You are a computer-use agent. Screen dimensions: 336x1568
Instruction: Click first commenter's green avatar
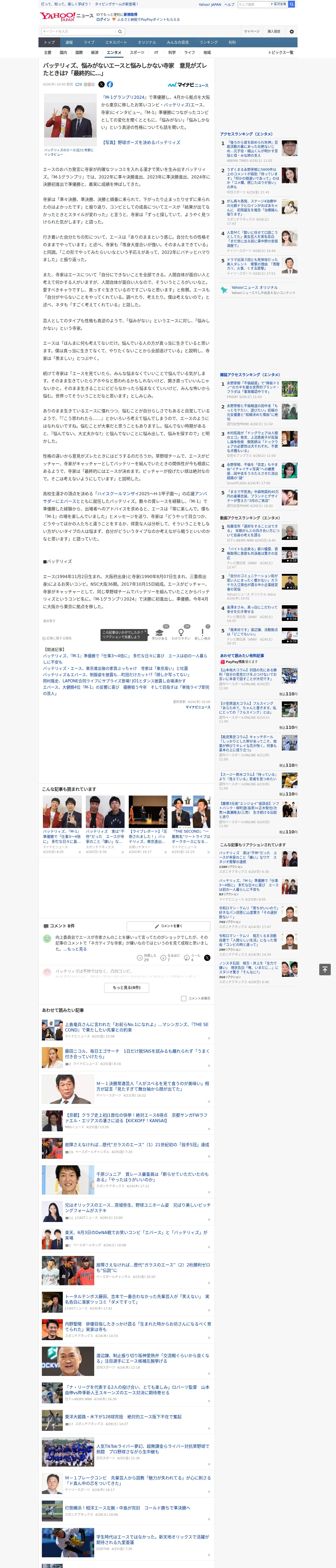(x=47, y=939)
